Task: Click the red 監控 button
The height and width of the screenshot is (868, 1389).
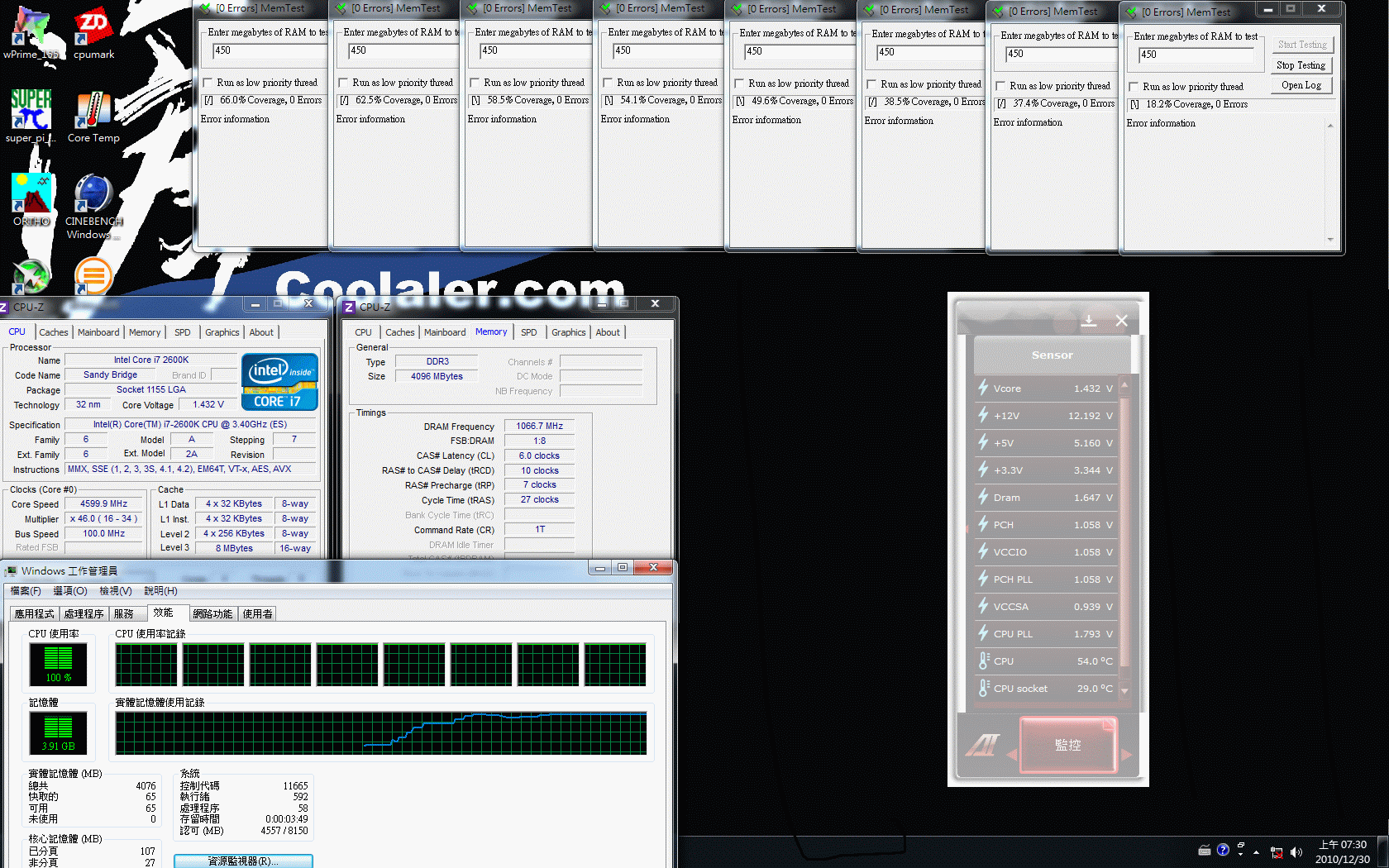Action: [x=1068, y=745]
